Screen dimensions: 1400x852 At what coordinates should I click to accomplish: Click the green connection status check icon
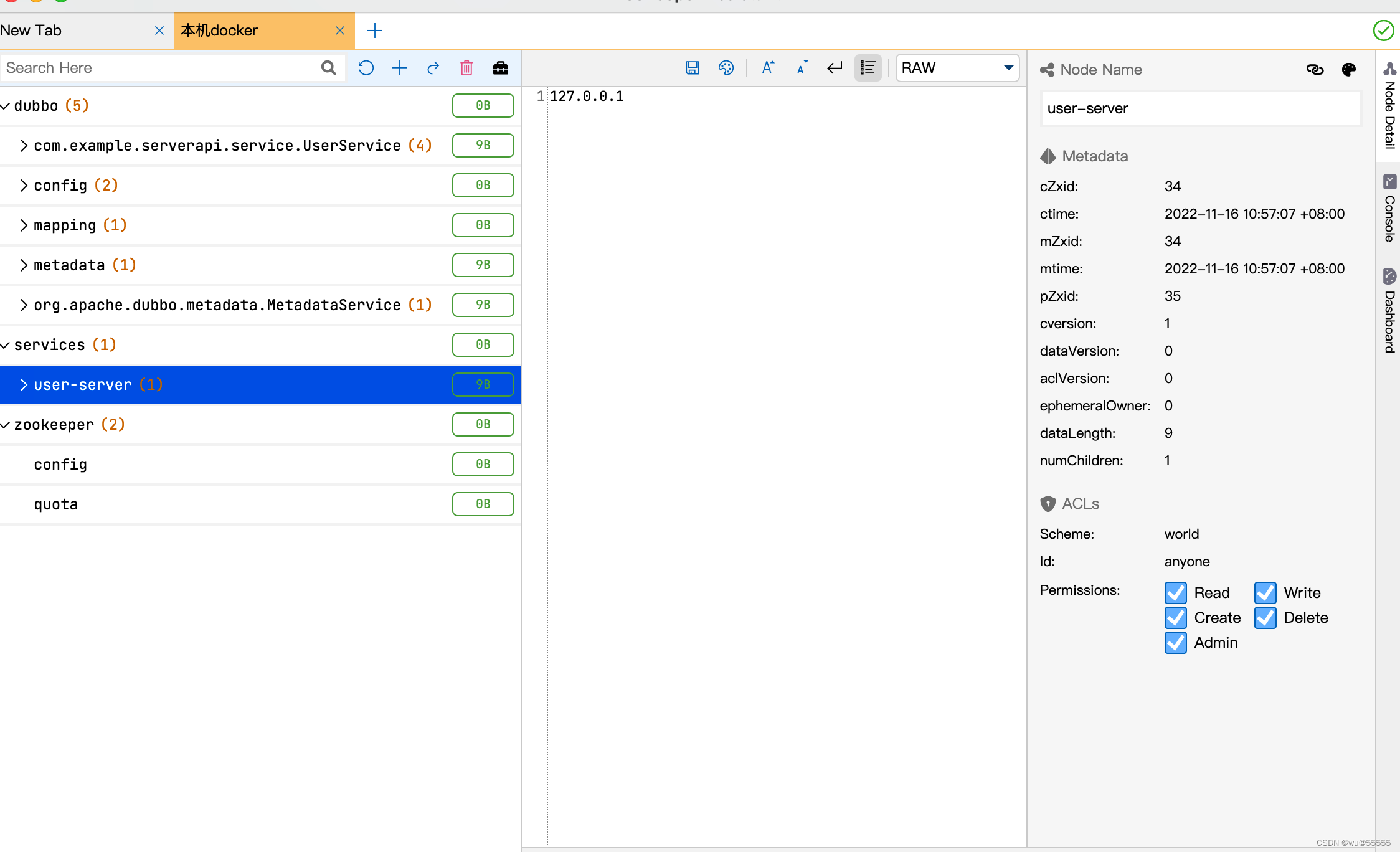1384,31
